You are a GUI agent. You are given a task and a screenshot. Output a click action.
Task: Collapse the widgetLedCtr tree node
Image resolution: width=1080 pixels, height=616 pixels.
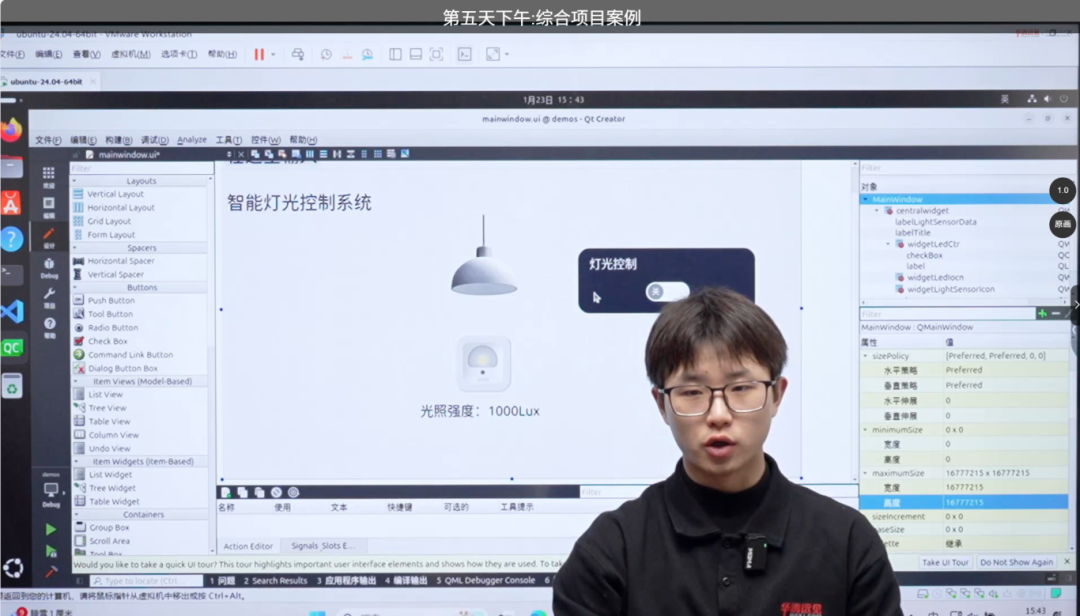[x=887, y=244]
